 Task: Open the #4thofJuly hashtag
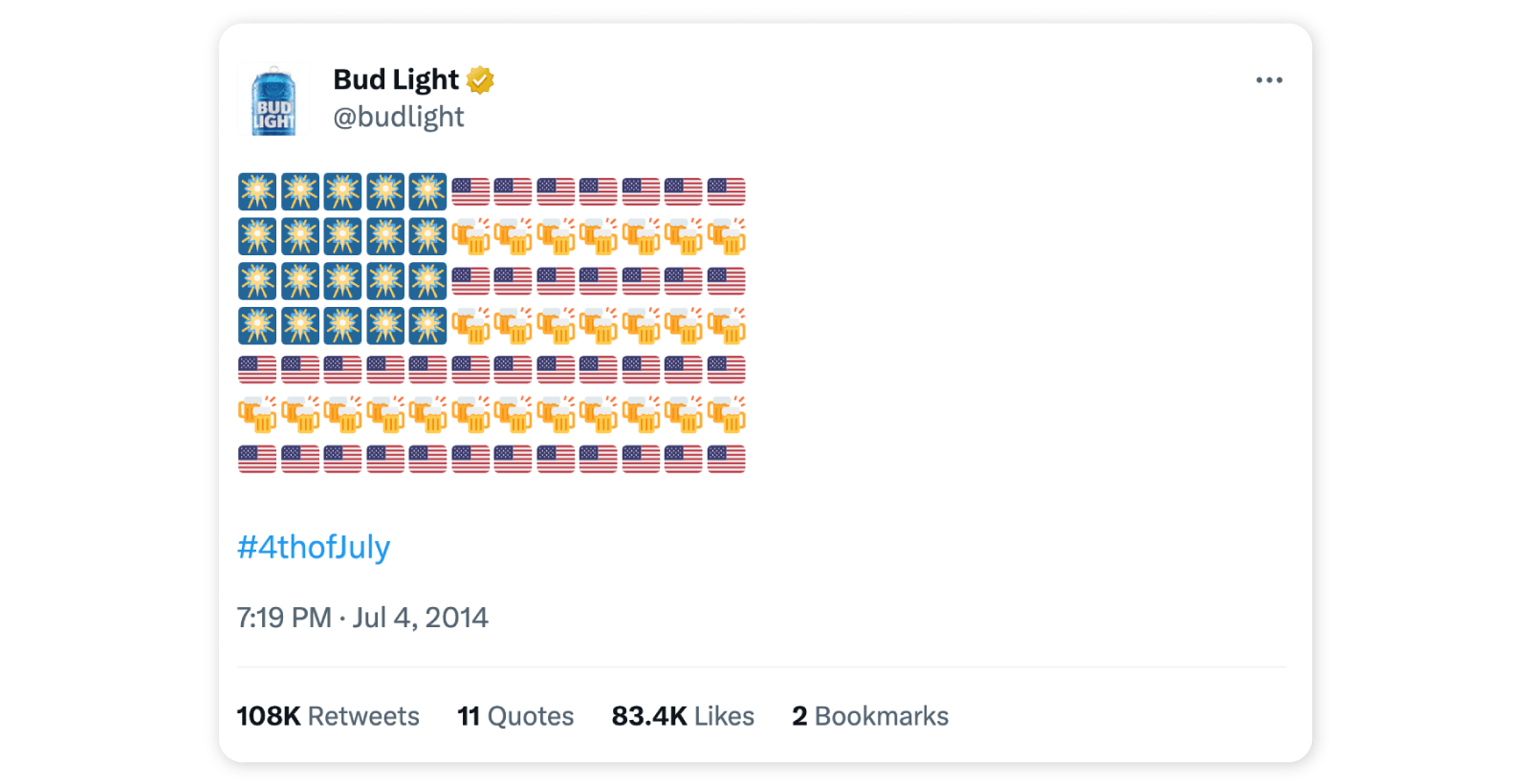coord(314,547)
